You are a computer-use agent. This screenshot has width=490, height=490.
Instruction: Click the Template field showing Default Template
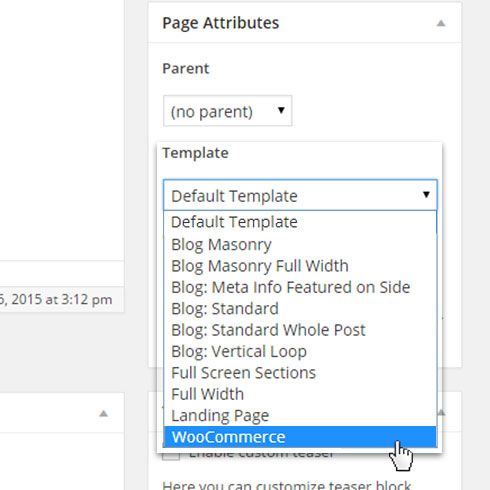[300, 195]
